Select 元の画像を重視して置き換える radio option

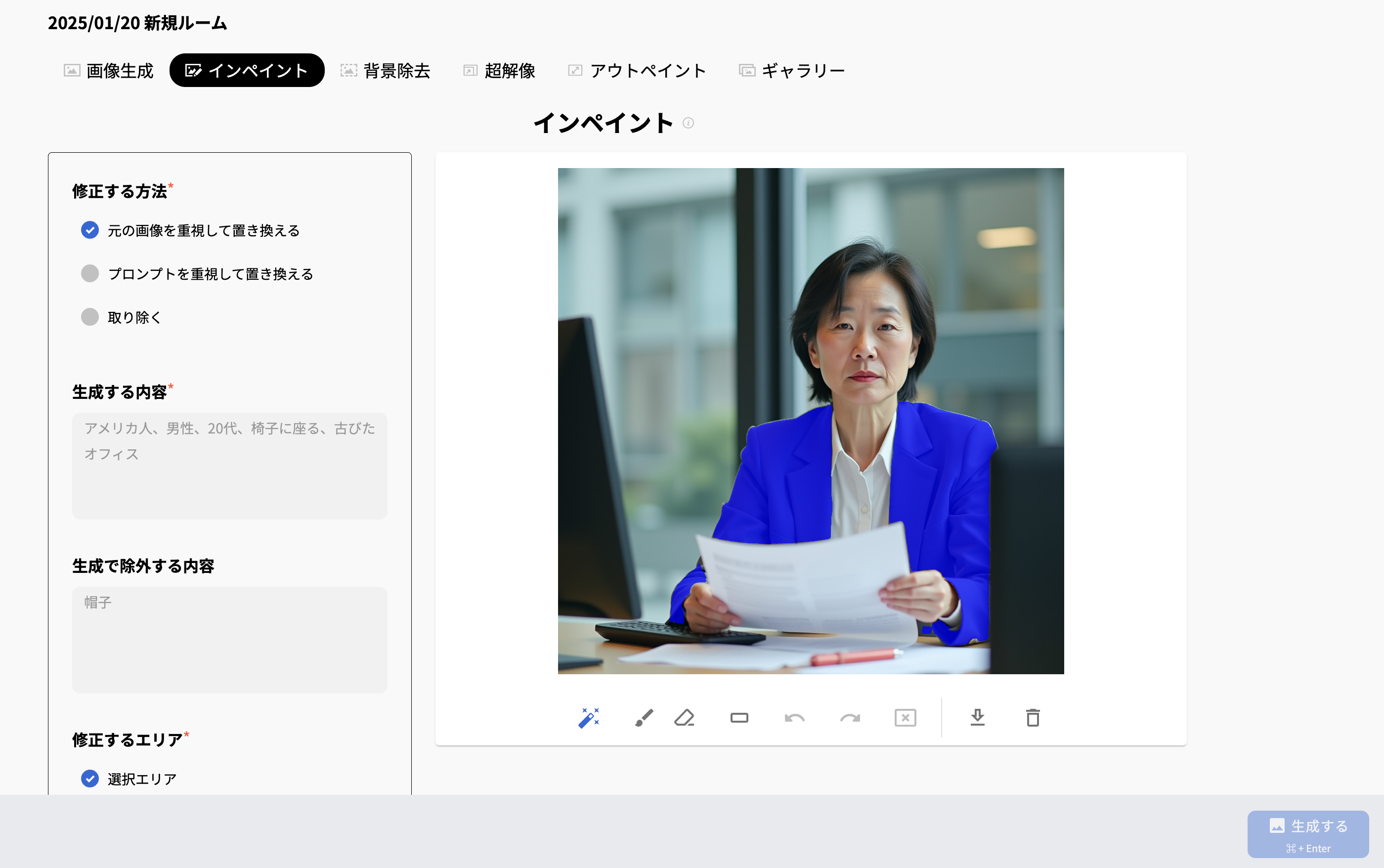[89, 230]
